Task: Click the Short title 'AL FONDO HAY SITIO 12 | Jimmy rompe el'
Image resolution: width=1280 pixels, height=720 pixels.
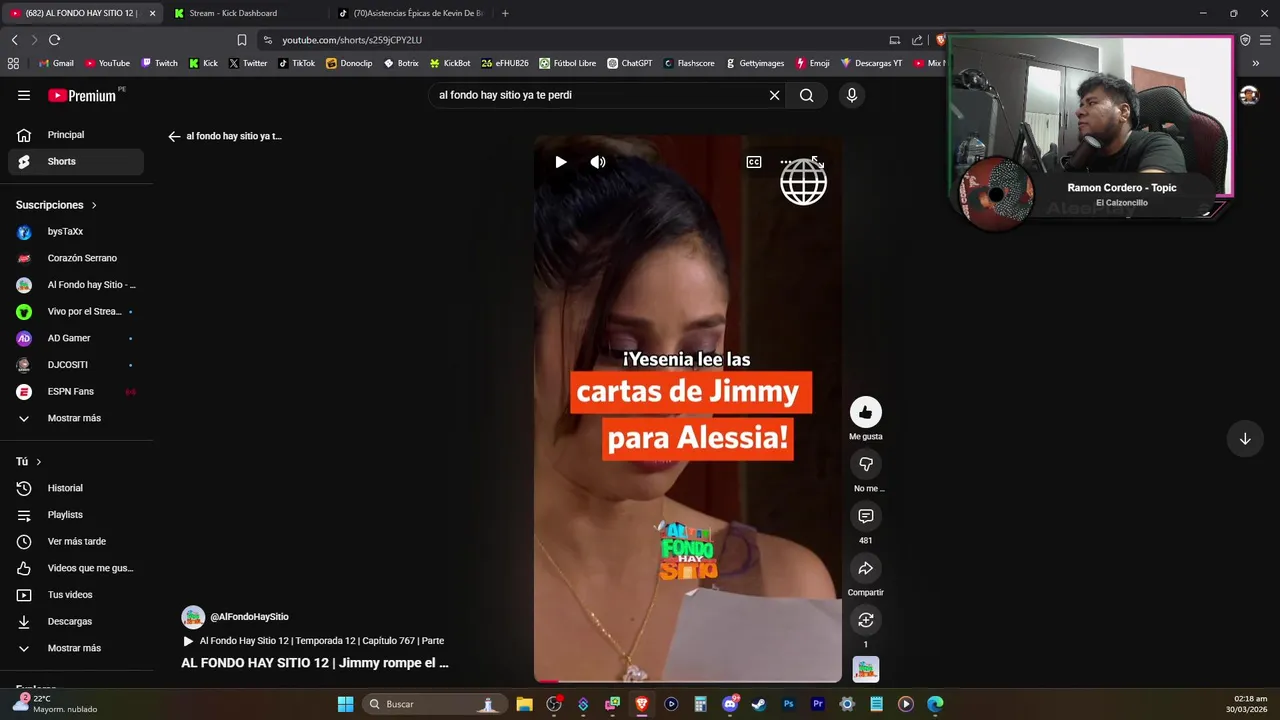Action: point(315,663)
